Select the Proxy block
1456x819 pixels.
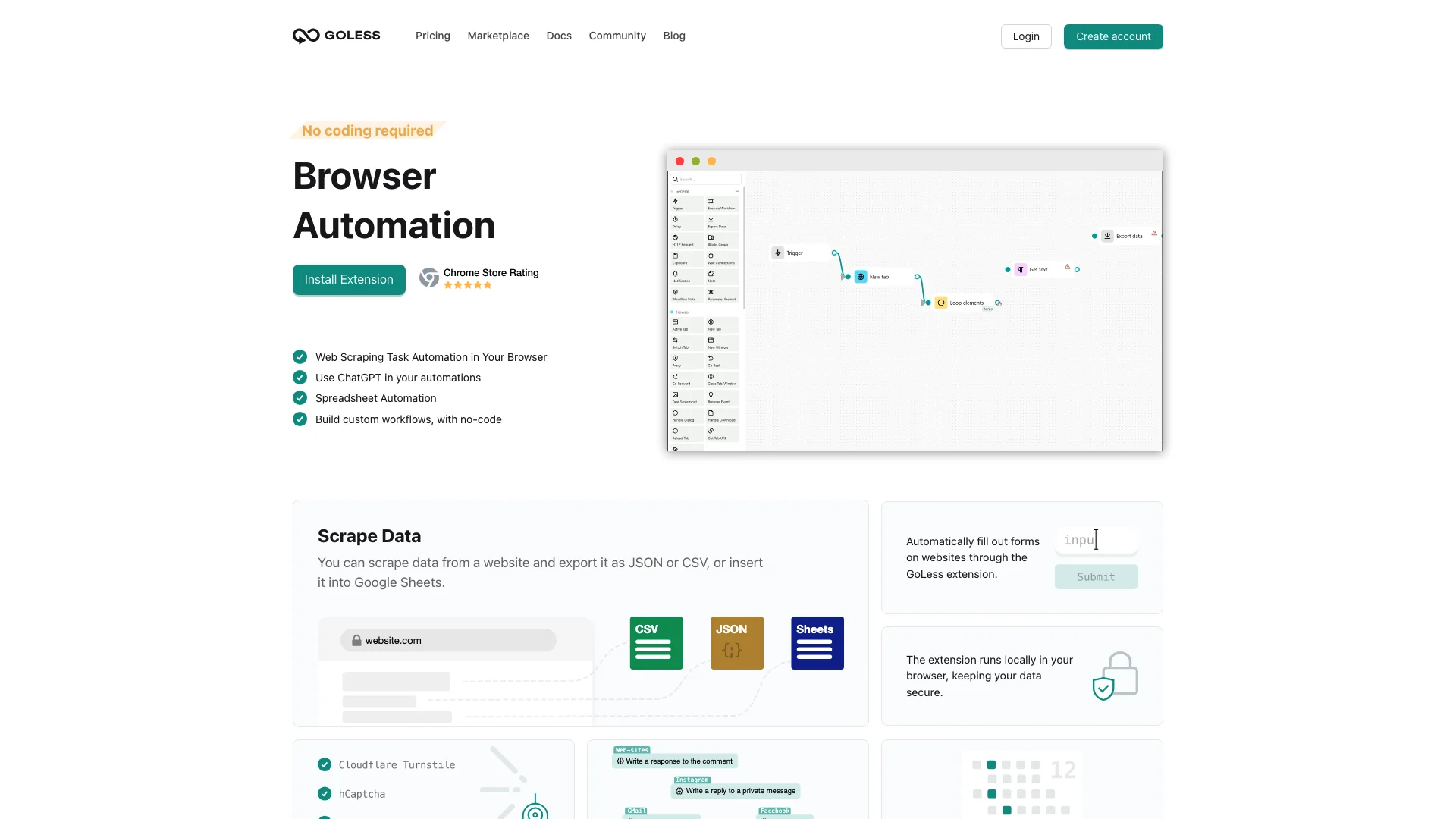coord(687,362)
